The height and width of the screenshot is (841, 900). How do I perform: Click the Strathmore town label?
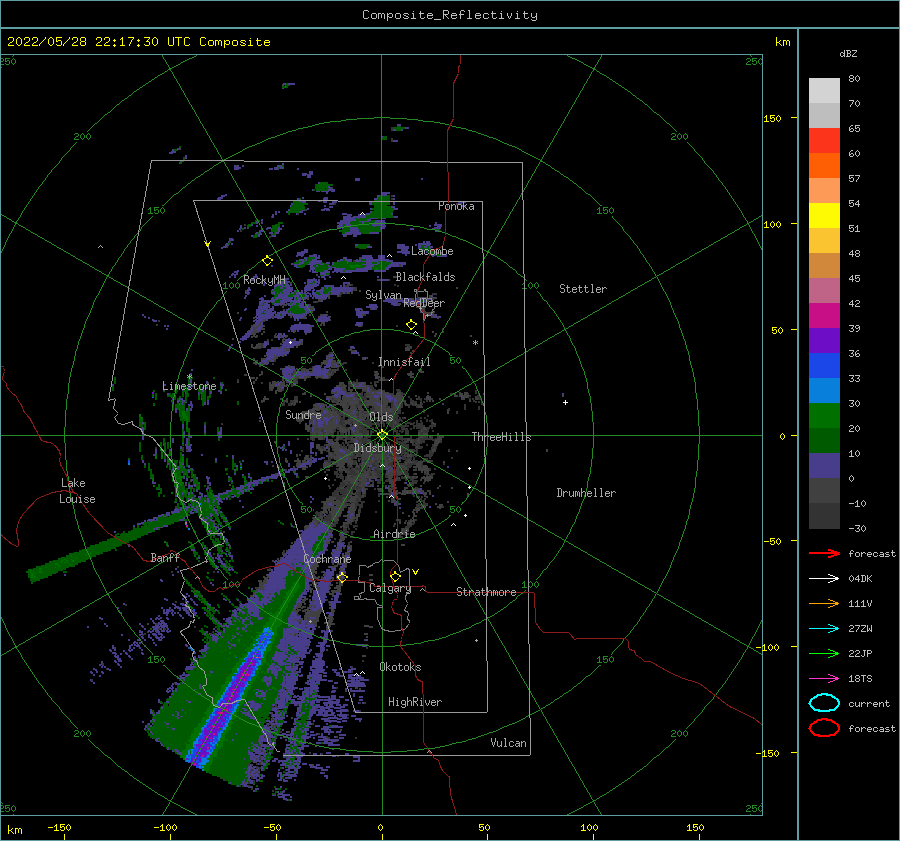pyautogui.click(x=486, y=592)
